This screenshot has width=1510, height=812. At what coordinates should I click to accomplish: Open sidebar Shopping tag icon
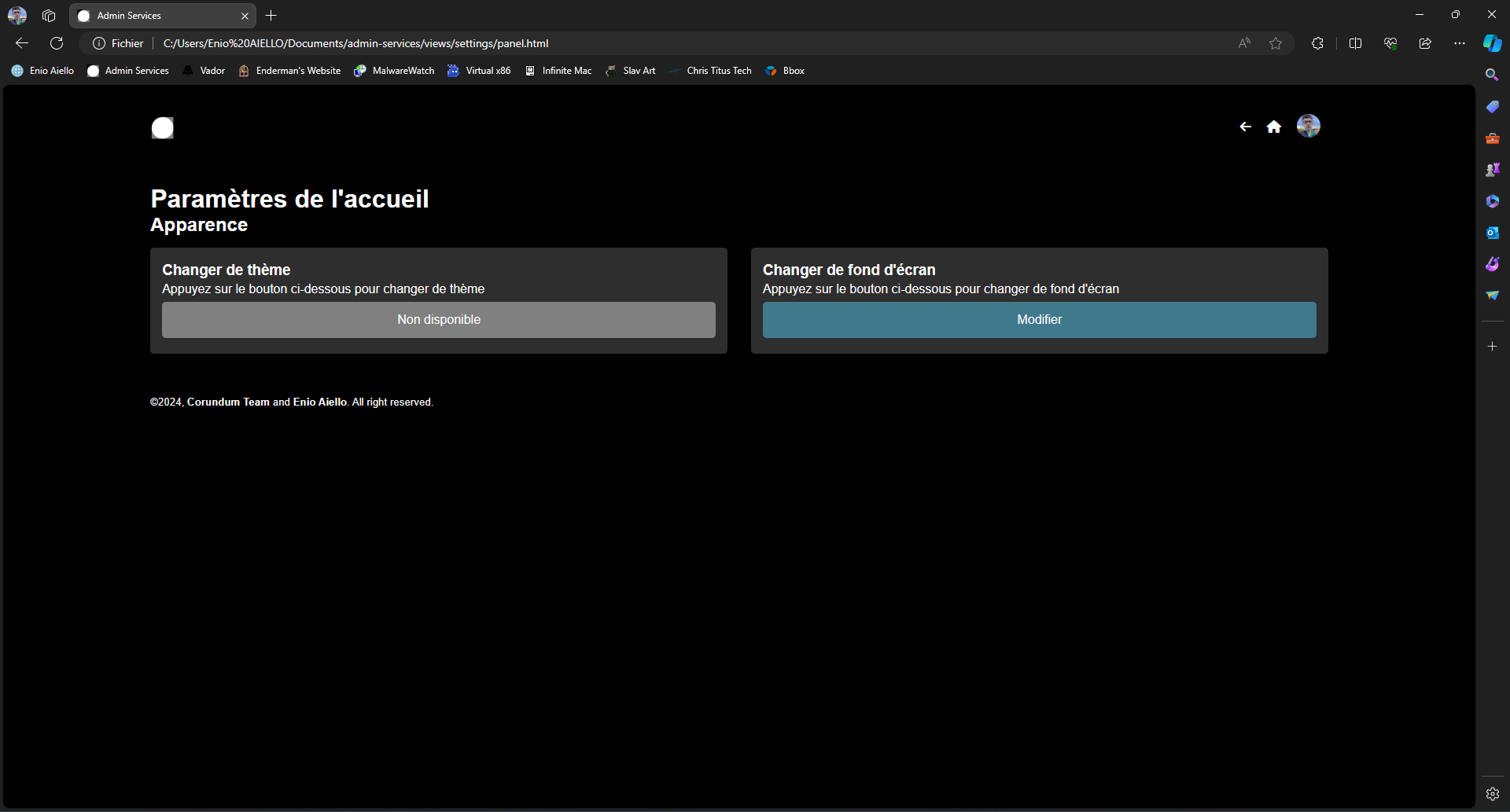(x=1492, y=106)
